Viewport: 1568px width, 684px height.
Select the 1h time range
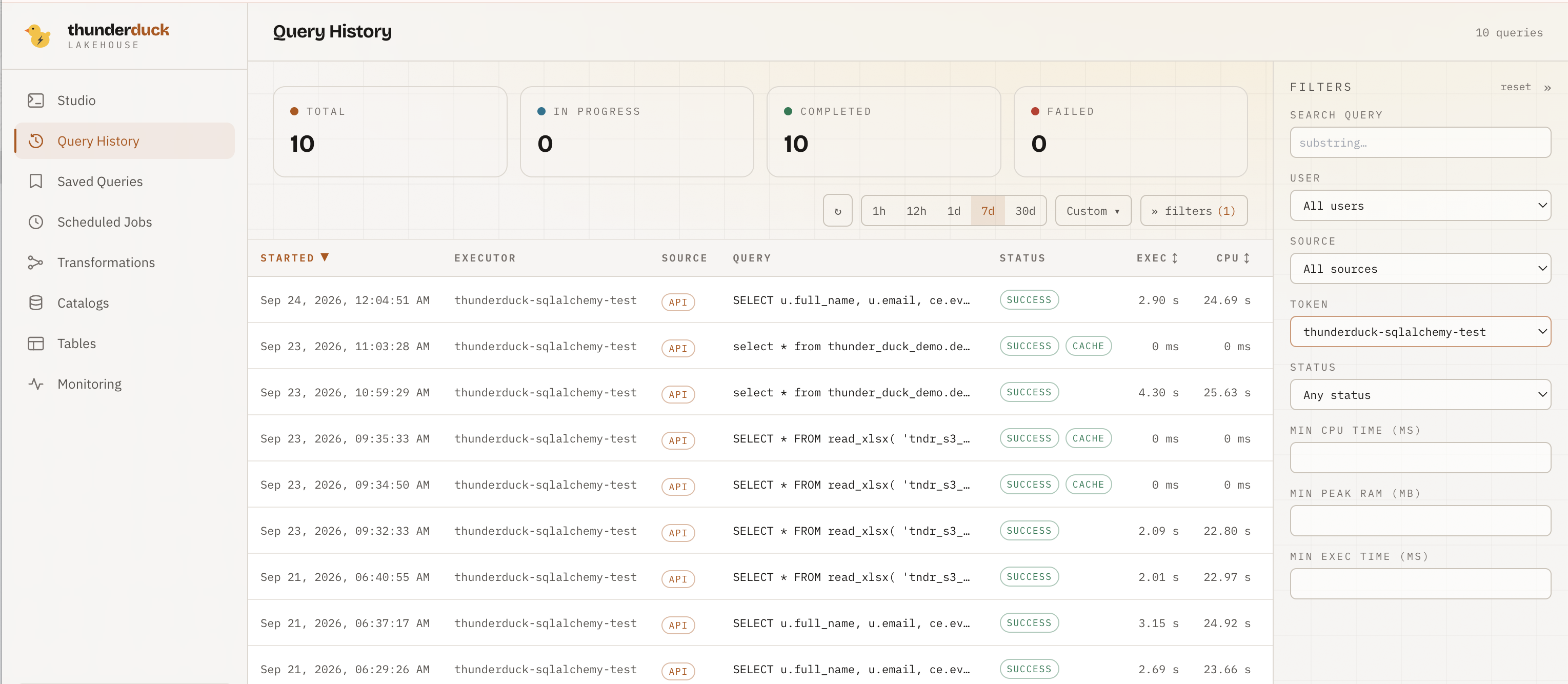878,211
